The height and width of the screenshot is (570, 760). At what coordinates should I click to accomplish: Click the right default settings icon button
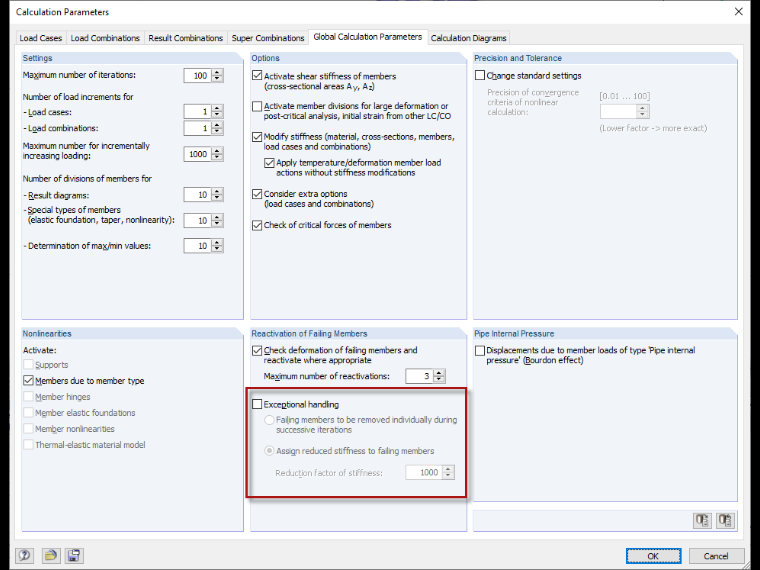click(x=726, y=521)
